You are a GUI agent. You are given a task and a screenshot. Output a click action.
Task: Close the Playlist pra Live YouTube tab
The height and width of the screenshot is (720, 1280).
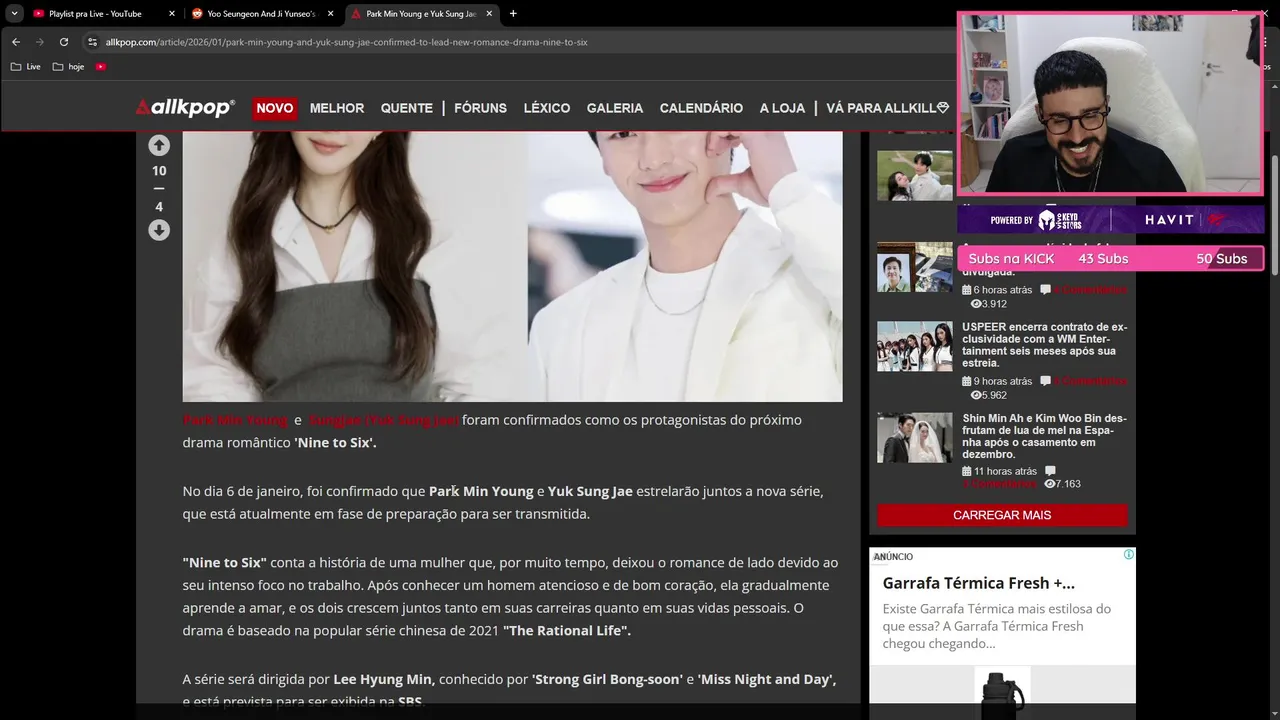coord(171,14)
